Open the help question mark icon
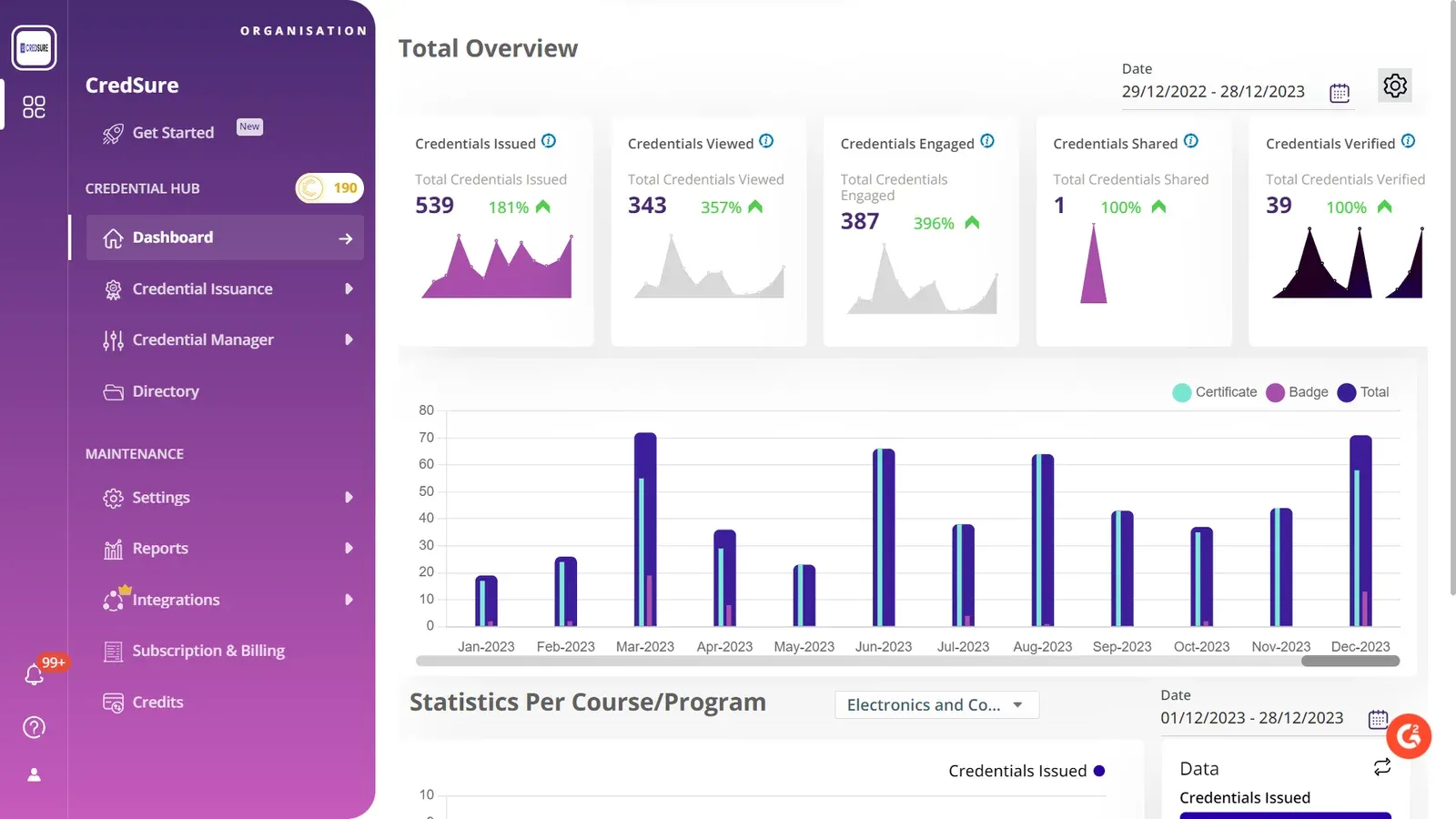1456x819 pixels. point(34,727)
